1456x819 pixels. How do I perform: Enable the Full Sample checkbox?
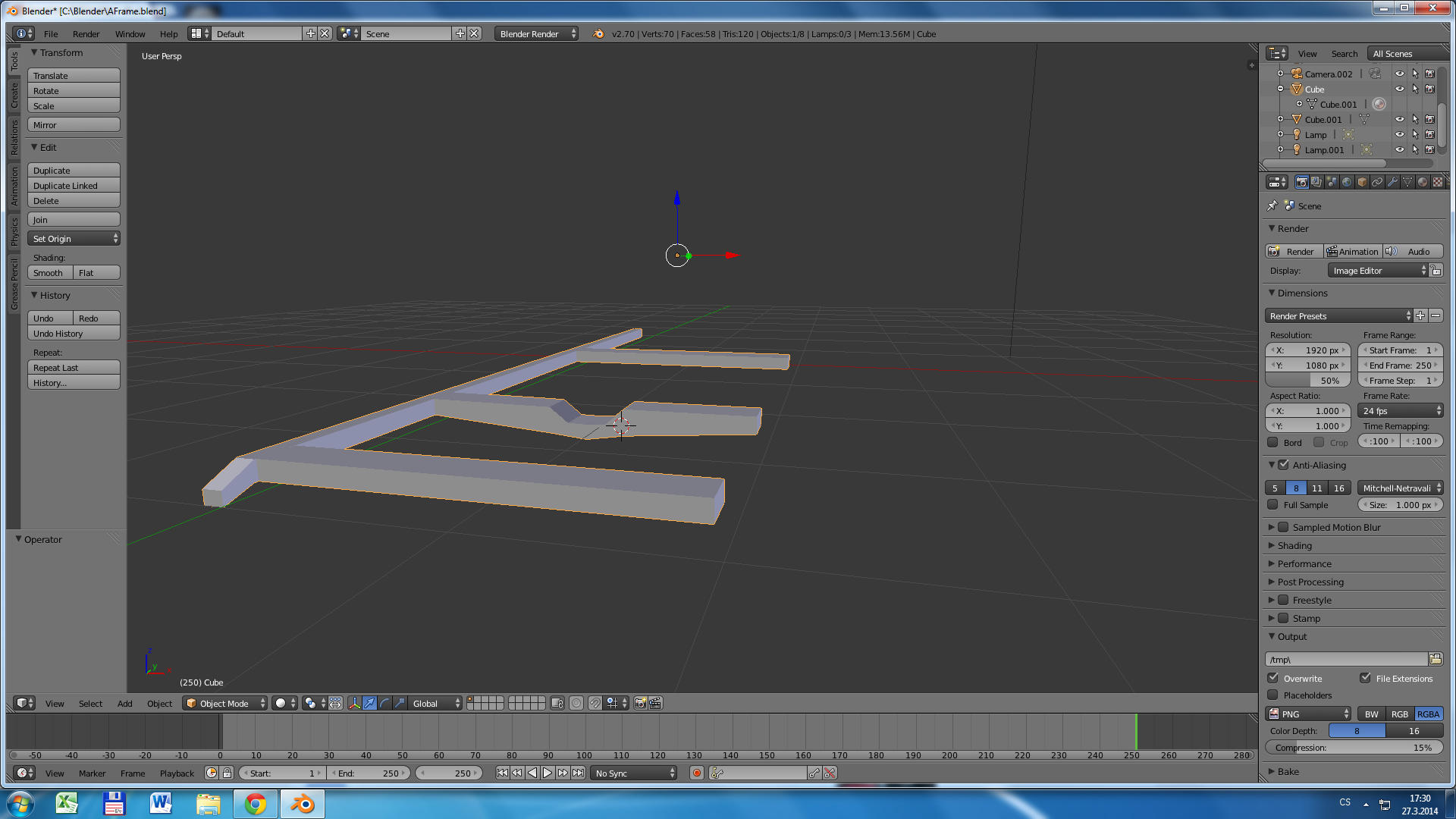[x=1273, y=504]
